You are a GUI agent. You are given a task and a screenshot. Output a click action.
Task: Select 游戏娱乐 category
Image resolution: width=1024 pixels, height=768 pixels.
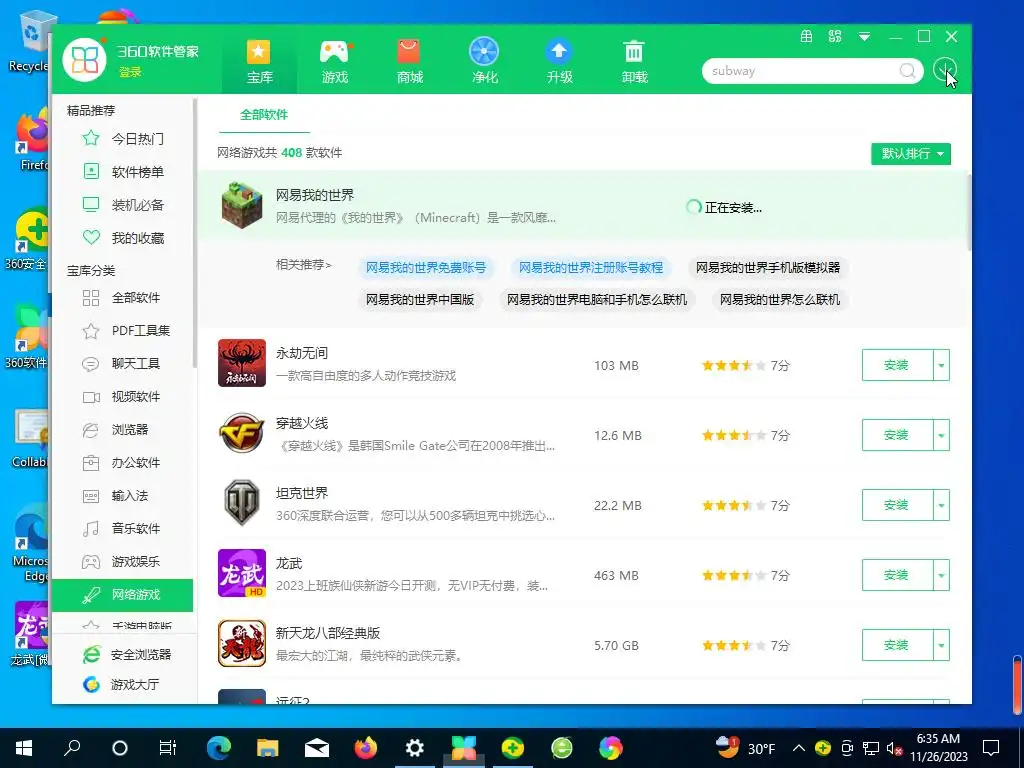pyautogui.click(x=123, y=562)
